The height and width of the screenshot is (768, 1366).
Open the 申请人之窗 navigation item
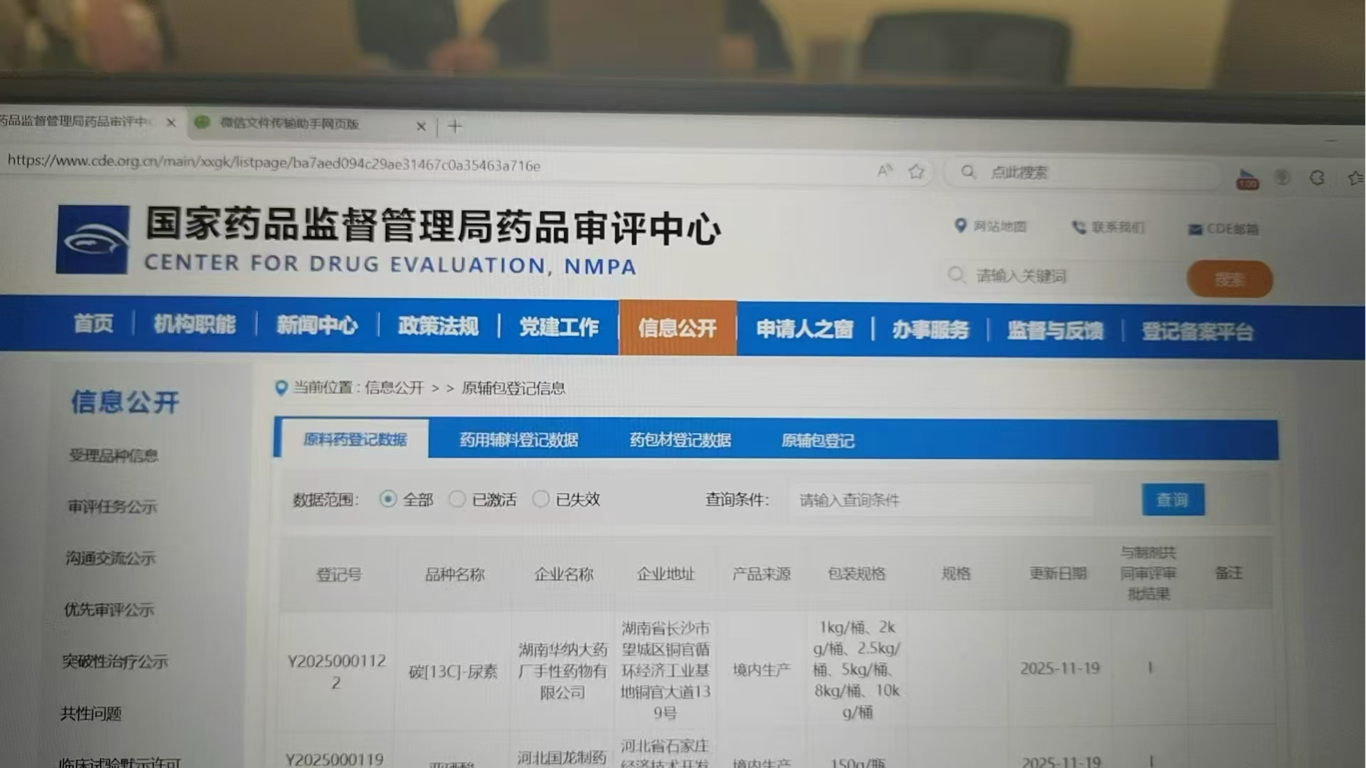[805, 329]
